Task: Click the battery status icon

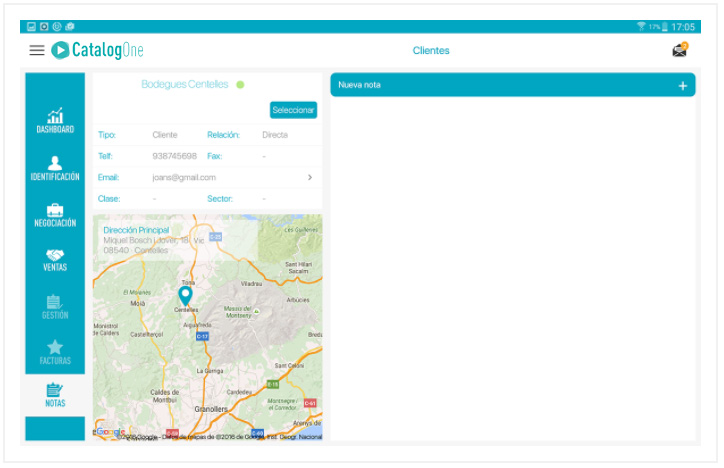Action: click(664, 27)
